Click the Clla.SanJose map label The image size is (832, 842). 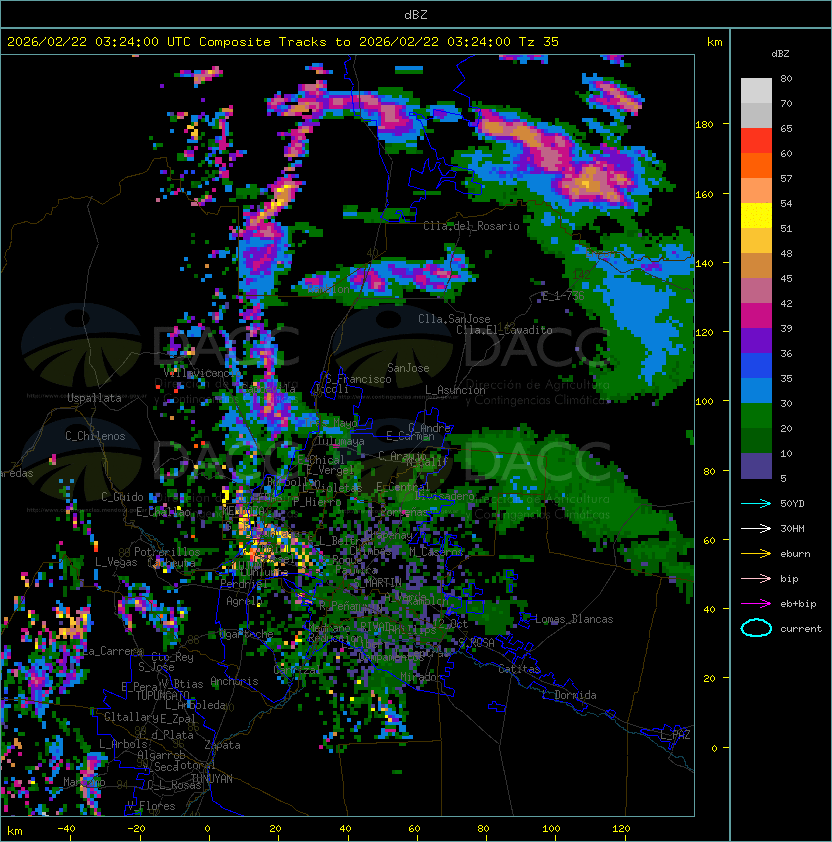tap(454, 319)
